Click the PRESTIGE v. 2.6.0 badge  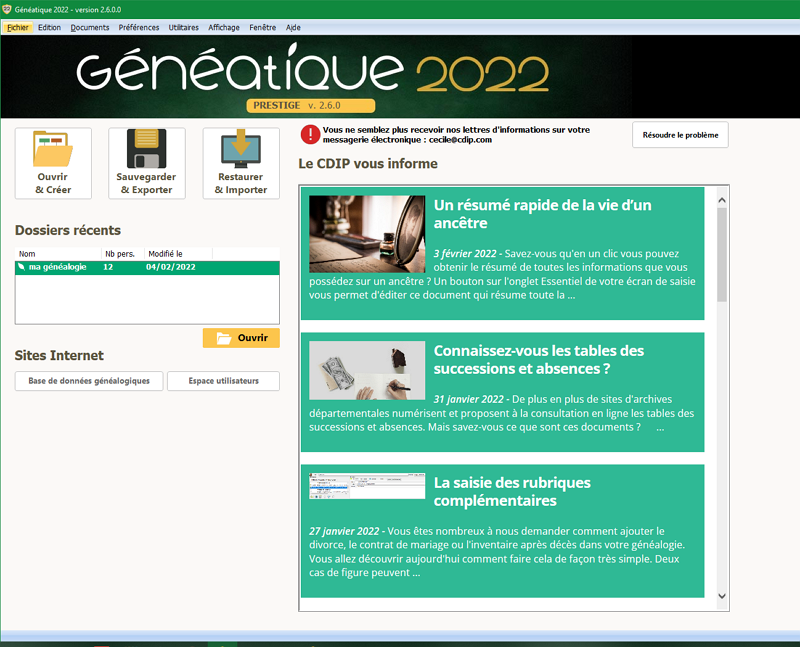click(x=311, y=106)
